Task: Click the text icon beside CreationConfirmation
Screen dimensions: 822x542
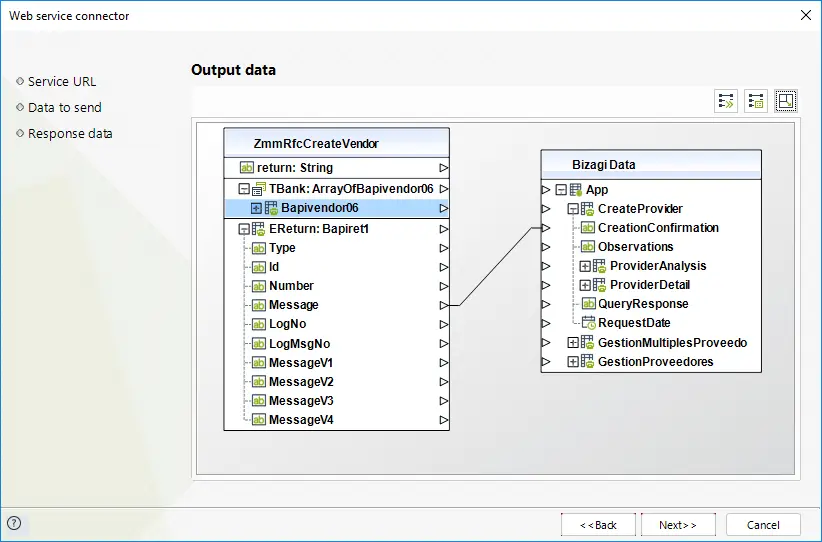Action: [x=588, y=227]
